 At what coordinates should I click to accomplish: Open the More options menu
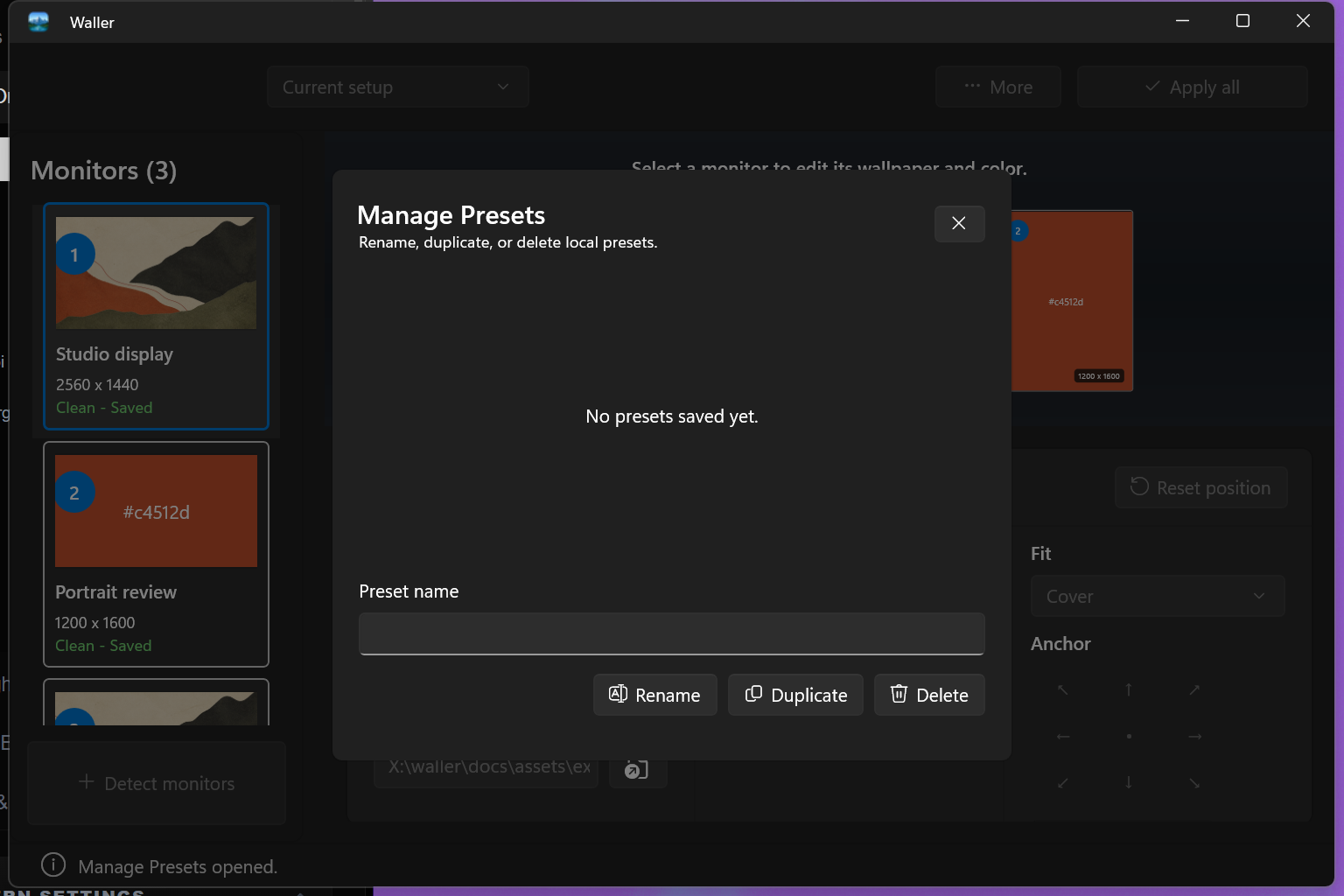pyautogui.click(x=998, y=87)
